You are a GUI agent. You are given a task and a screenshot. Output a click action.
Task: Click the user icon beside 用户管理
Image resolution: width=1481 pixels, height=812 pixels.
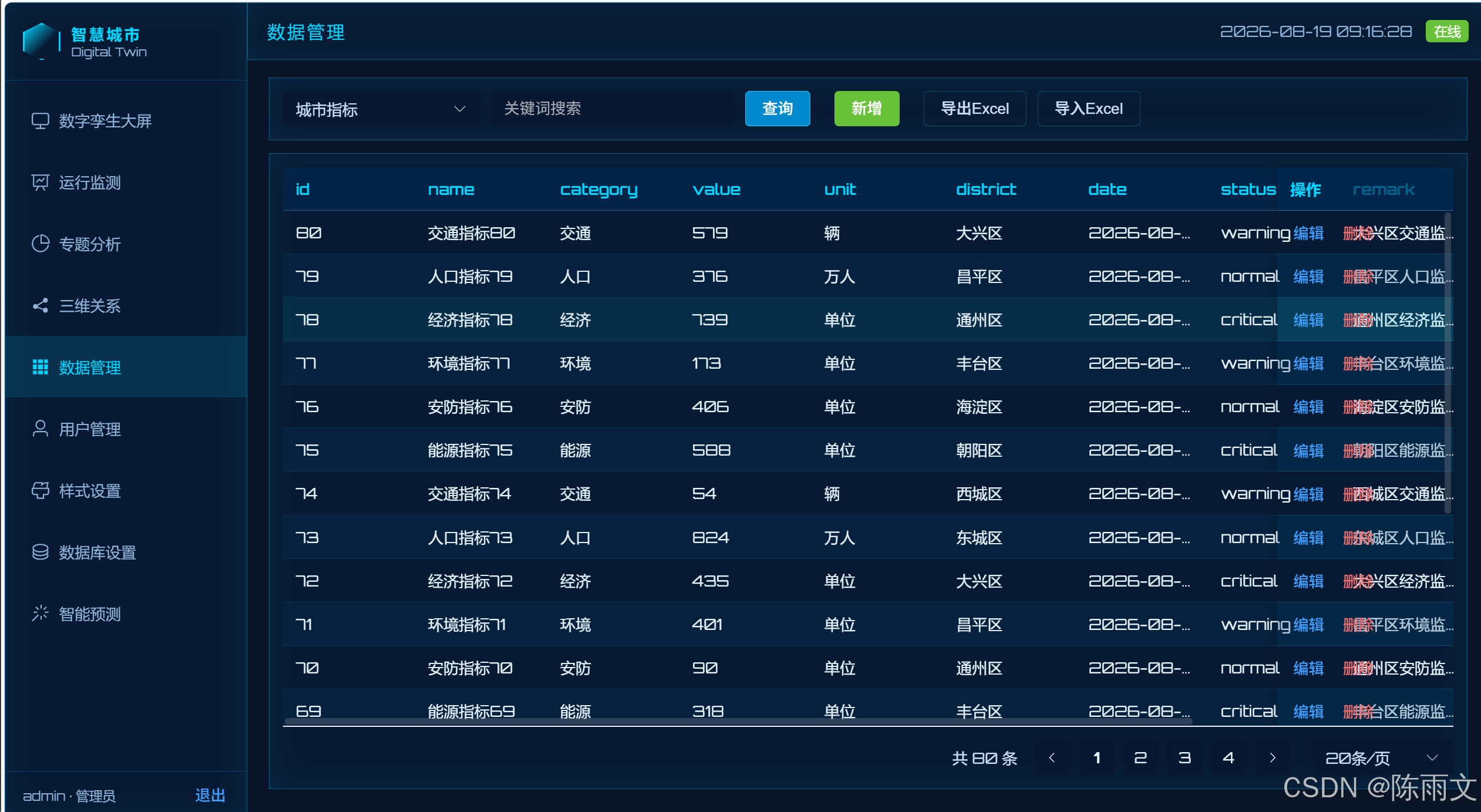(x=40, y=429)
